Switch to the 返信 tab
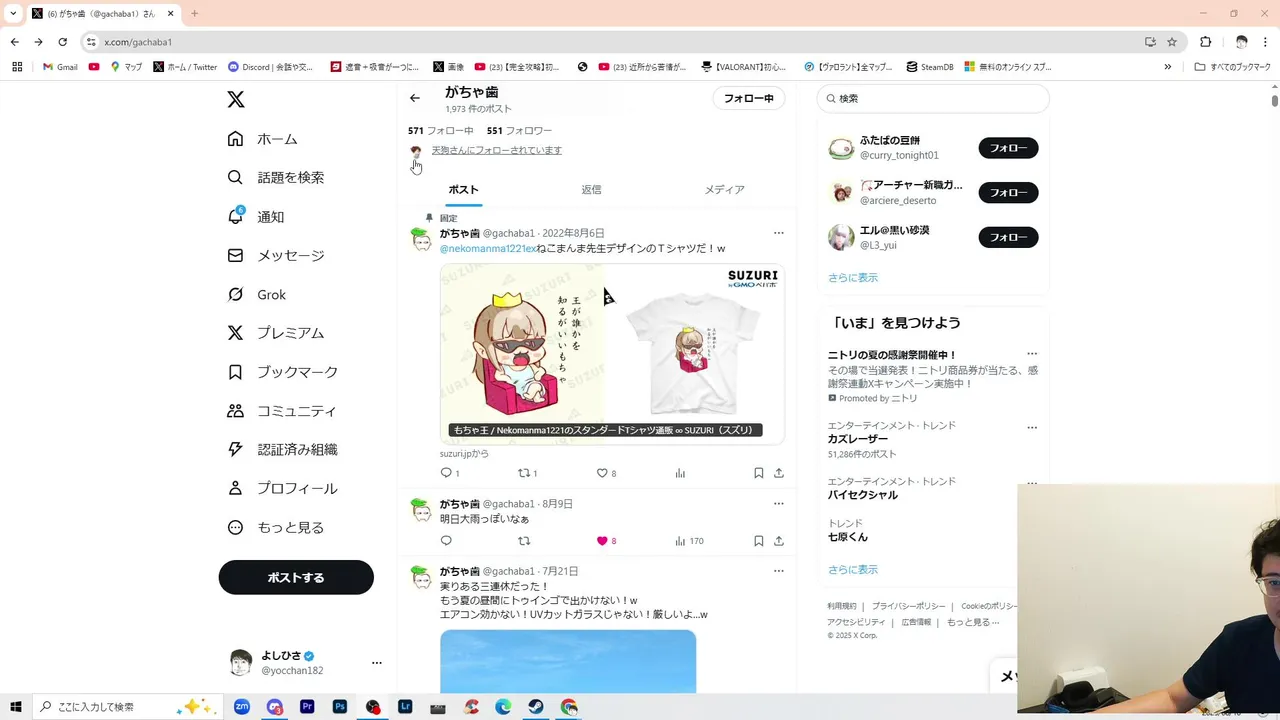 tap(591, 190)
